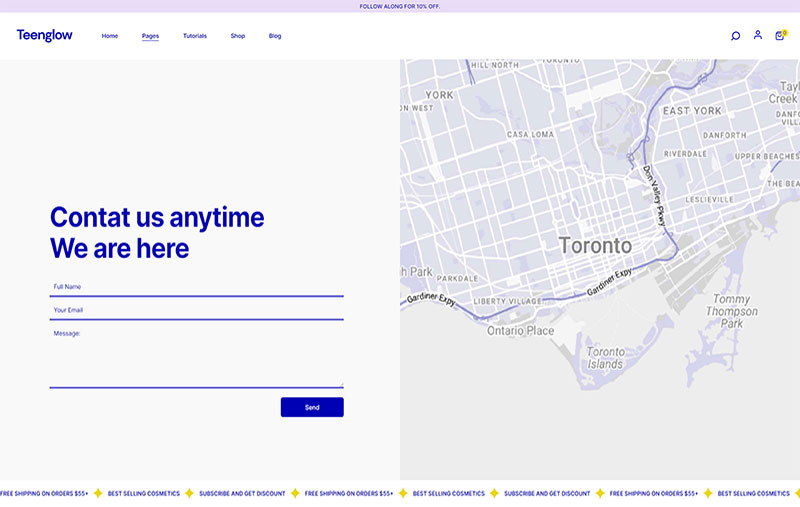Click the Follow Along 10% off banner
The image size is (800, 507).
(x=400, y=6)
